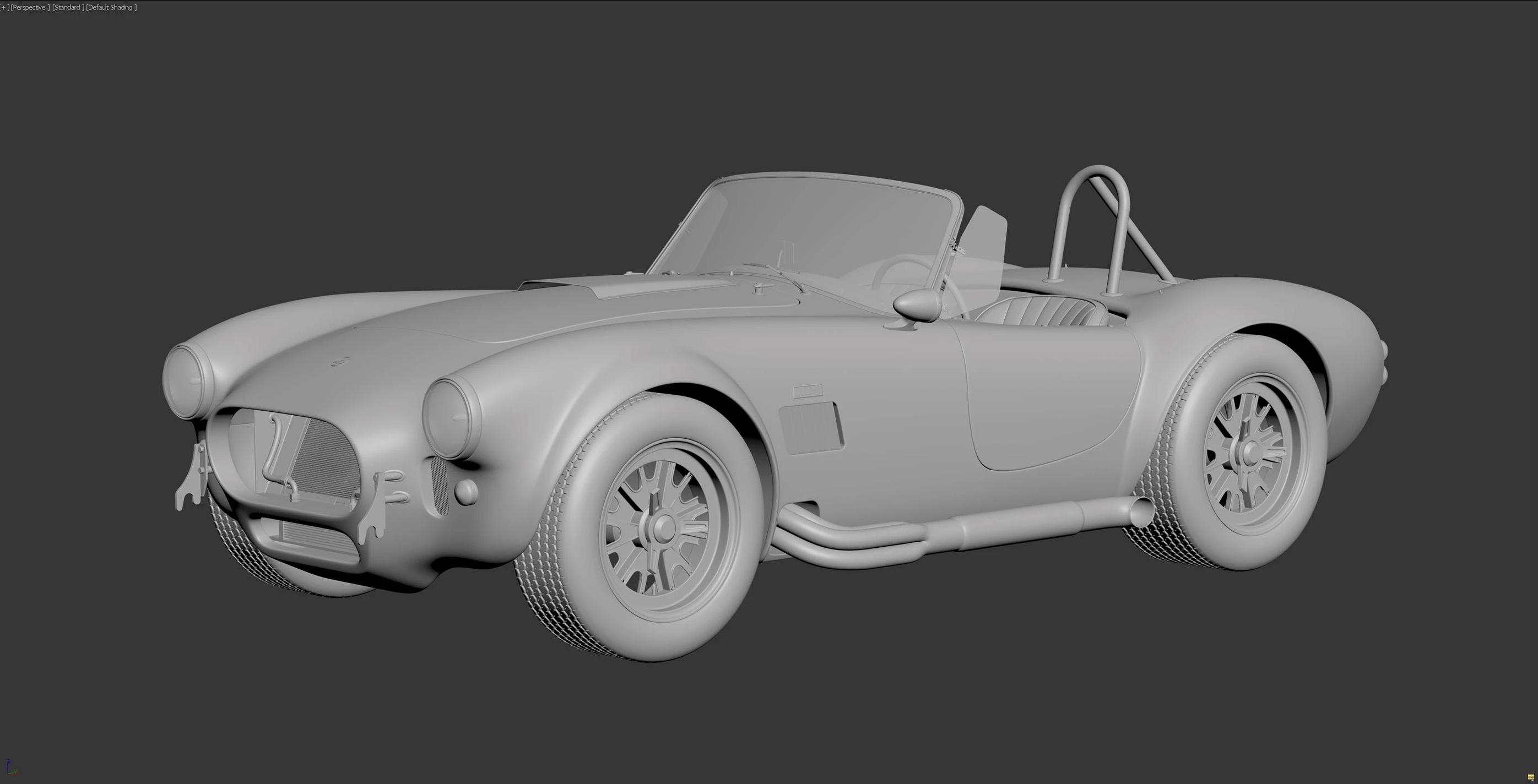Select the side fender vent louvers
This screenshot has width=1538, height=784.
click(811, 427)
